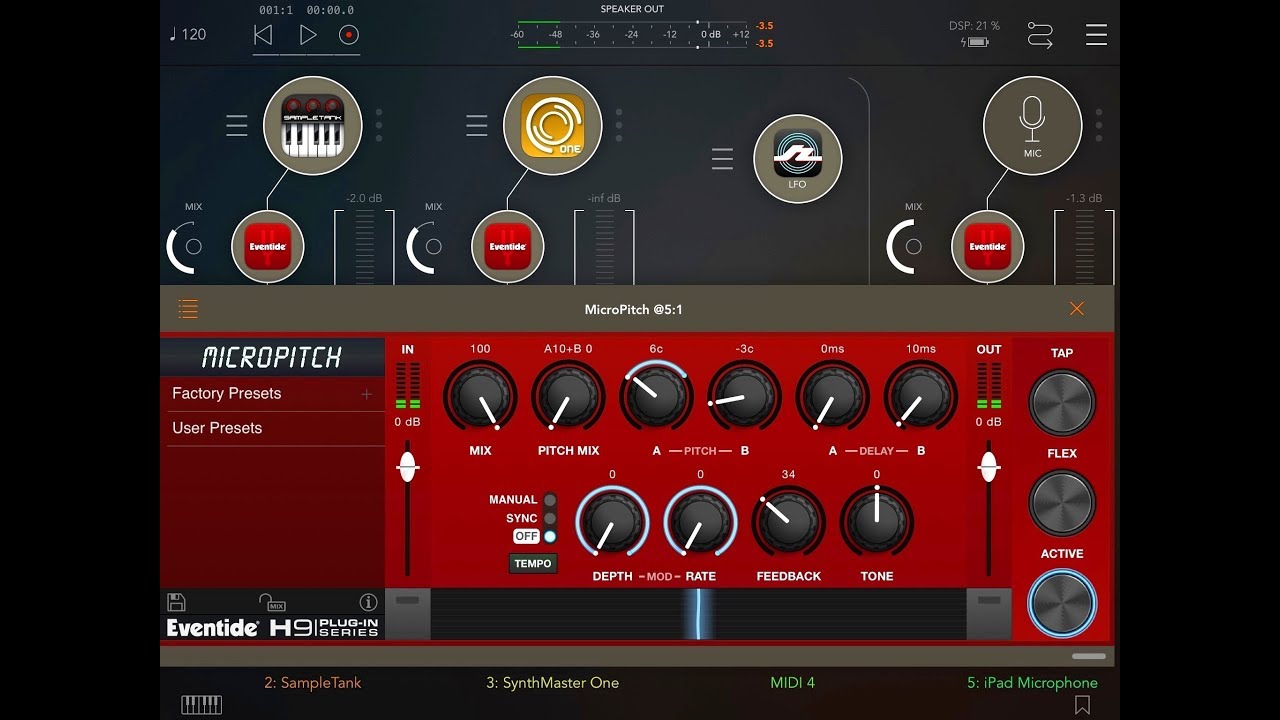
Task: Open the SampleTank instrument node
Action: tap(312, 124)
